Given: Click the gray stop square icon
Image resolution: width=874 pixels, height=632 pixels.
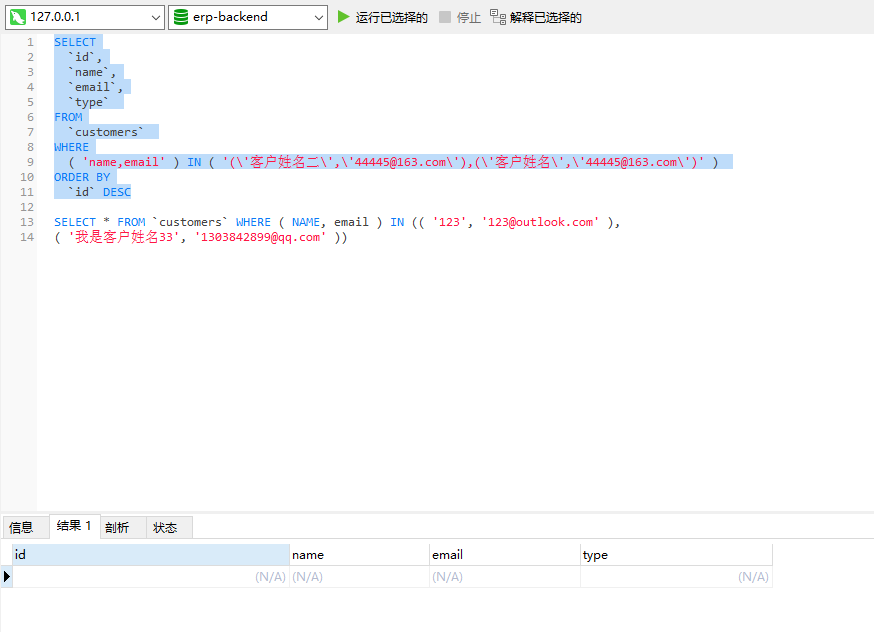Looking at the screenshot, I should click(x=445, y=17).
